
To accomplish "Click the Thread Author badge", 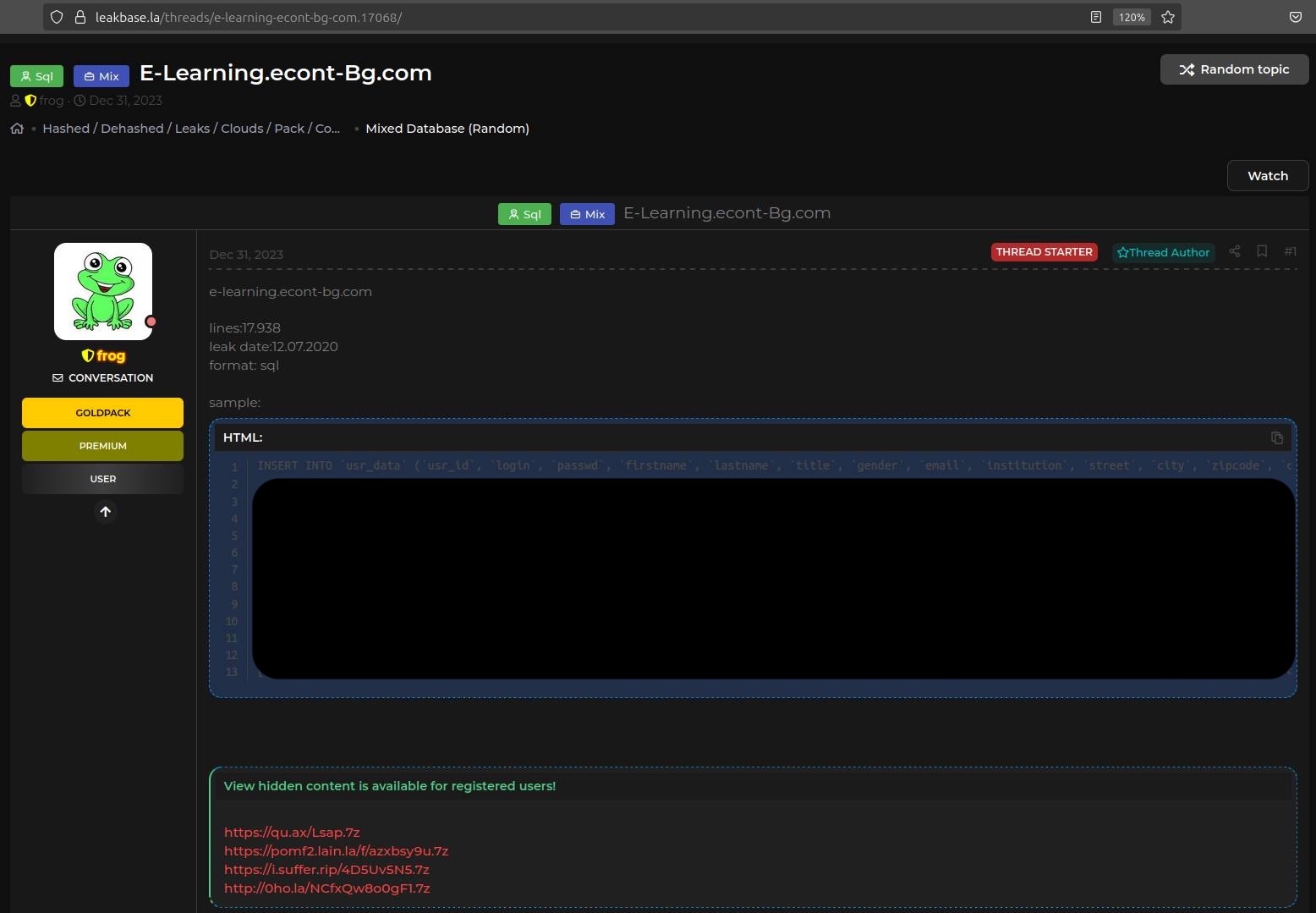I will (x=1163, y=252).
